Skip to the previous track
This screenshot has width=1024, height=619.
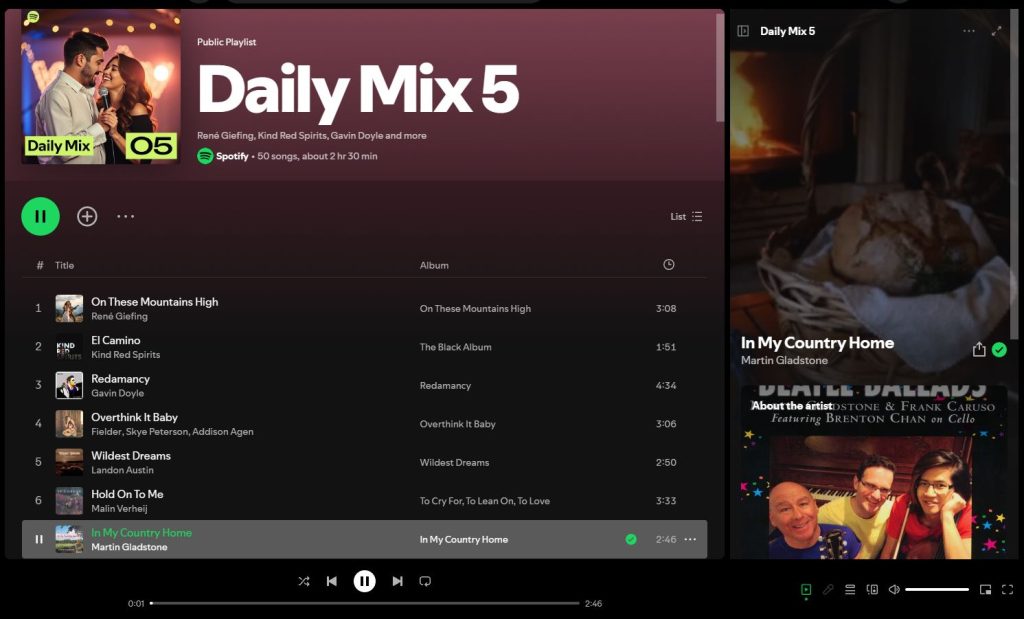coord(332,581)
